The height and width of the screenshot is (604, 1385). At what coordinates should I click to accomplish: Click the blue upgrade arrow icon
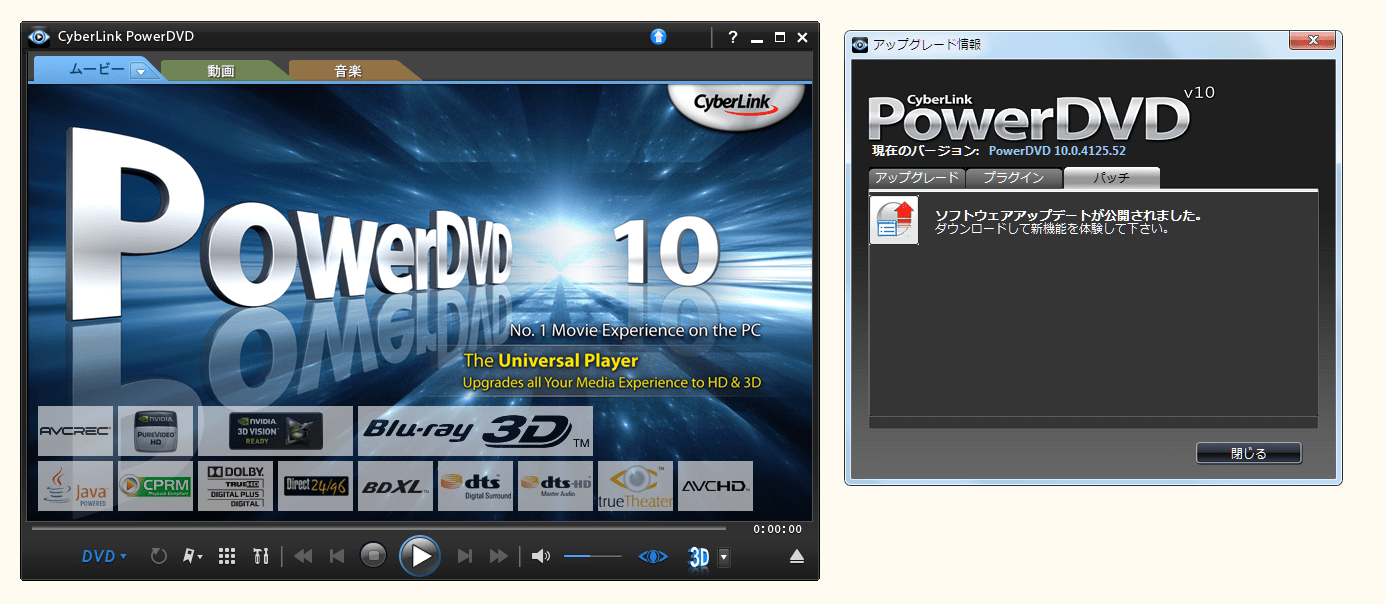point(658,37)
